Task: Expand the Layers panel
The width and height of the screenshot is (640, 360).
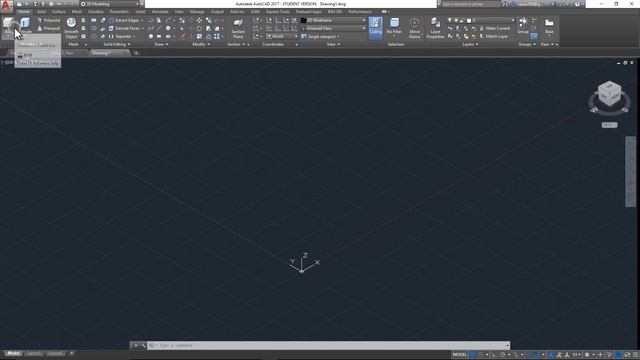Action: 470,44
